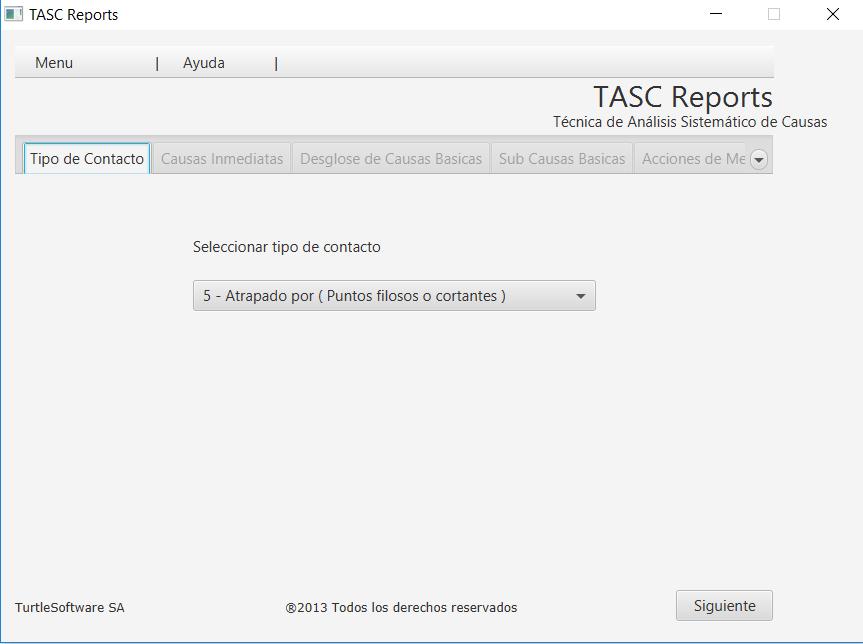Open the Sub Causas Basicas tab
863x644 pixels.
[562, 159]
